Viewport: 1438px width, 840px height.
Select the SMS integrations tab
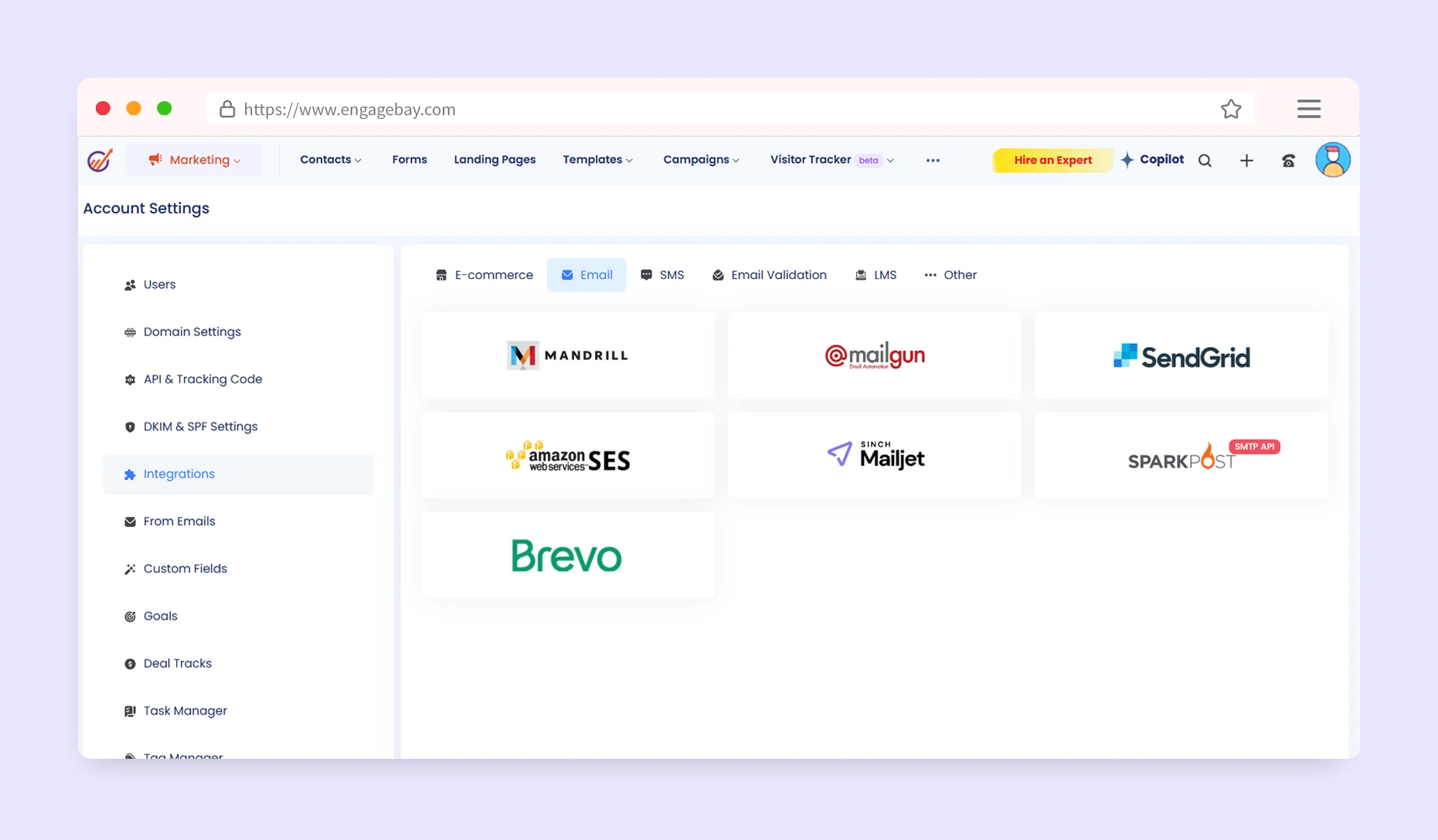[662, 275]
